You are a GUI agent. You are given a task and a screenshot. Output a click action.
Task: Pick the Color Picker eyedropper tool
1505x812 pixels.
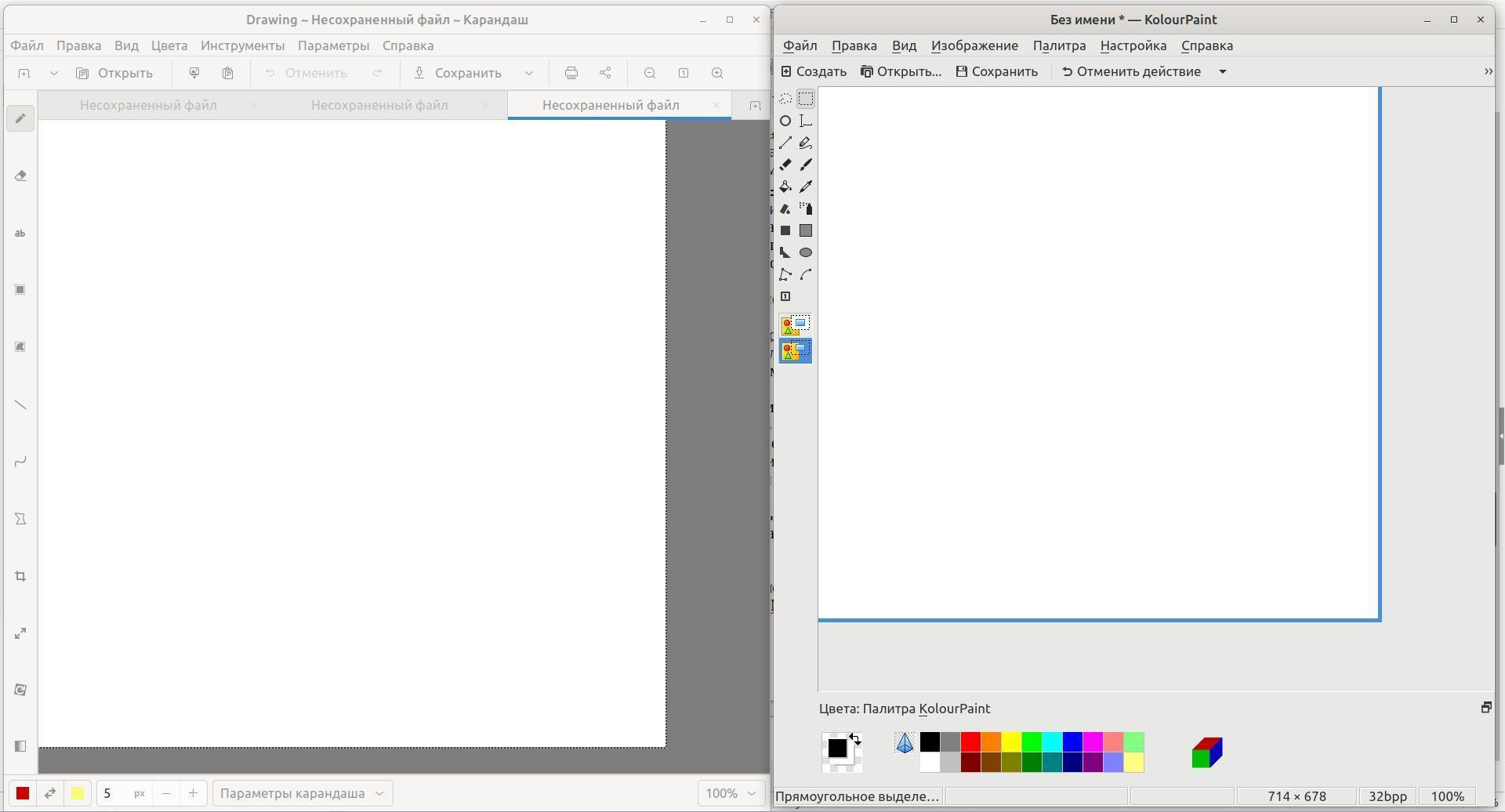tap(806, 187)
